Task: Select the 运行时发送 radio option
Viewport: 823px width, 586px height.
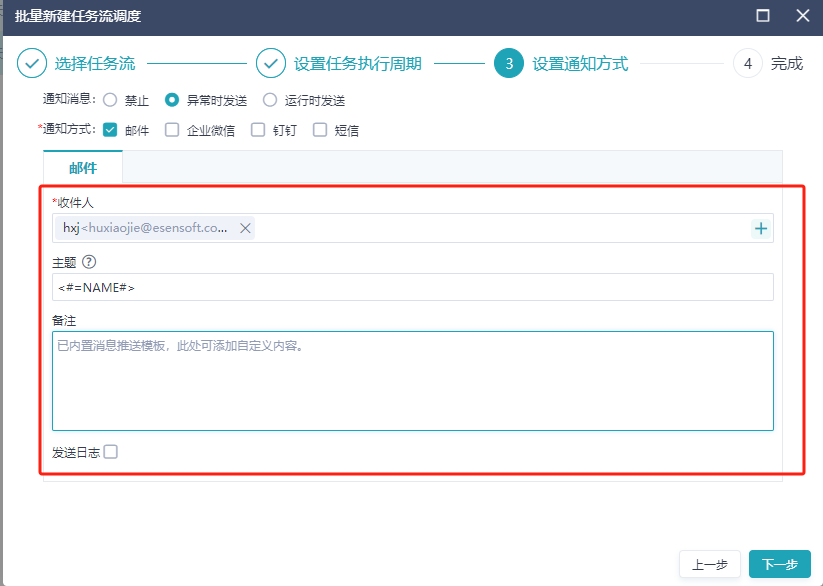Action: pyautogui.click(x=270, y=100)
